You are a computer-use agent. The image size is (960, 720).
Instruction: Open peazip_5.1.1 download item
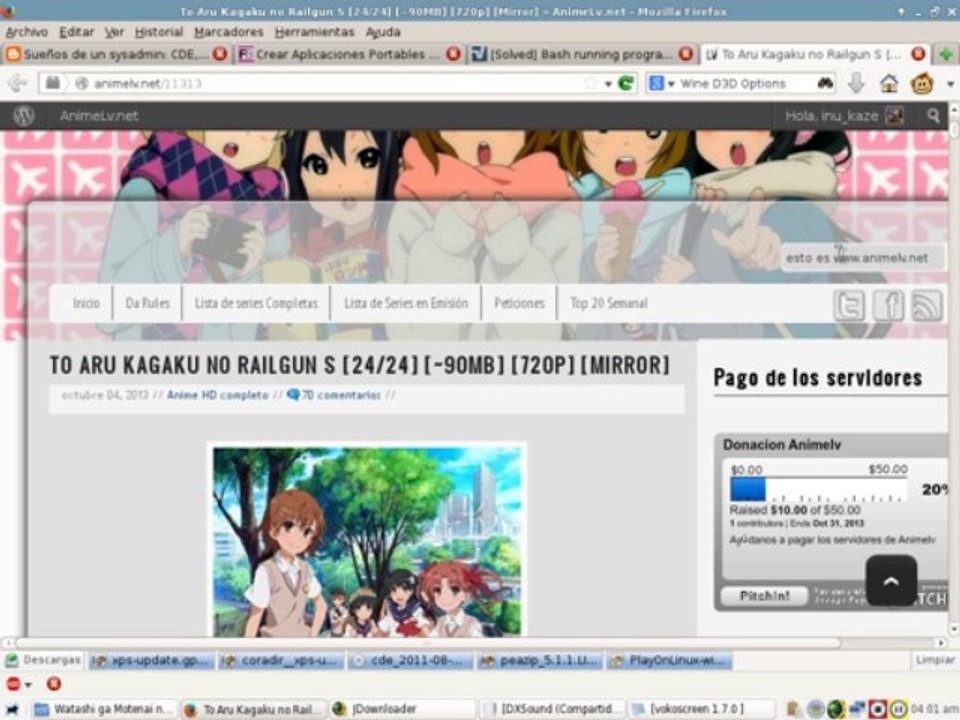(541, 661)
